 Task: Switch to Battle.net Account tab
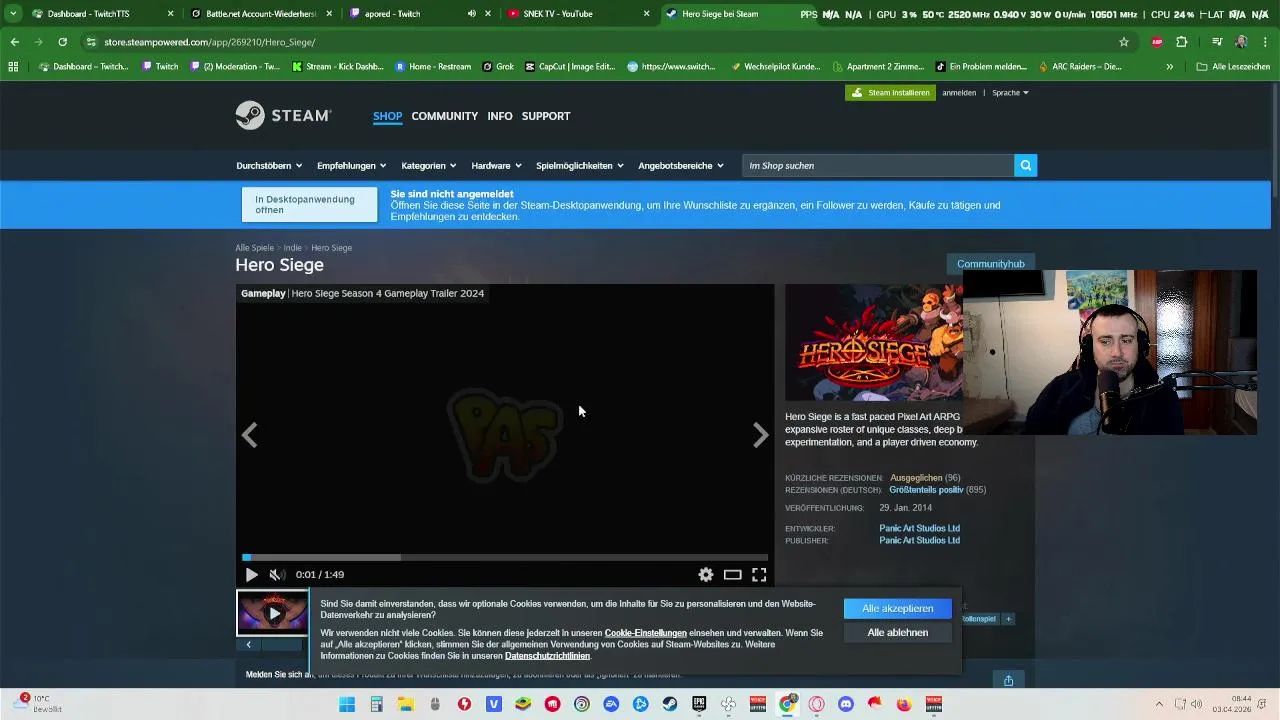261,14
